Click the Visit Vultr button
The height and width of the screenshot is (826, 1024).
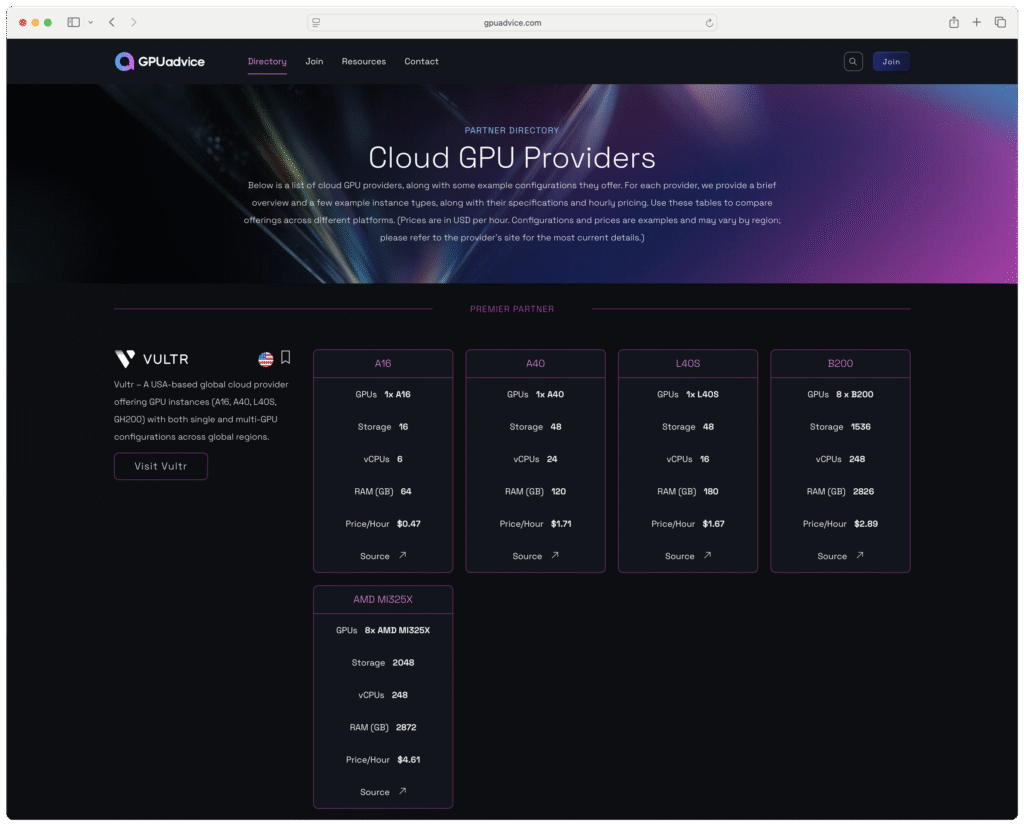161,466
